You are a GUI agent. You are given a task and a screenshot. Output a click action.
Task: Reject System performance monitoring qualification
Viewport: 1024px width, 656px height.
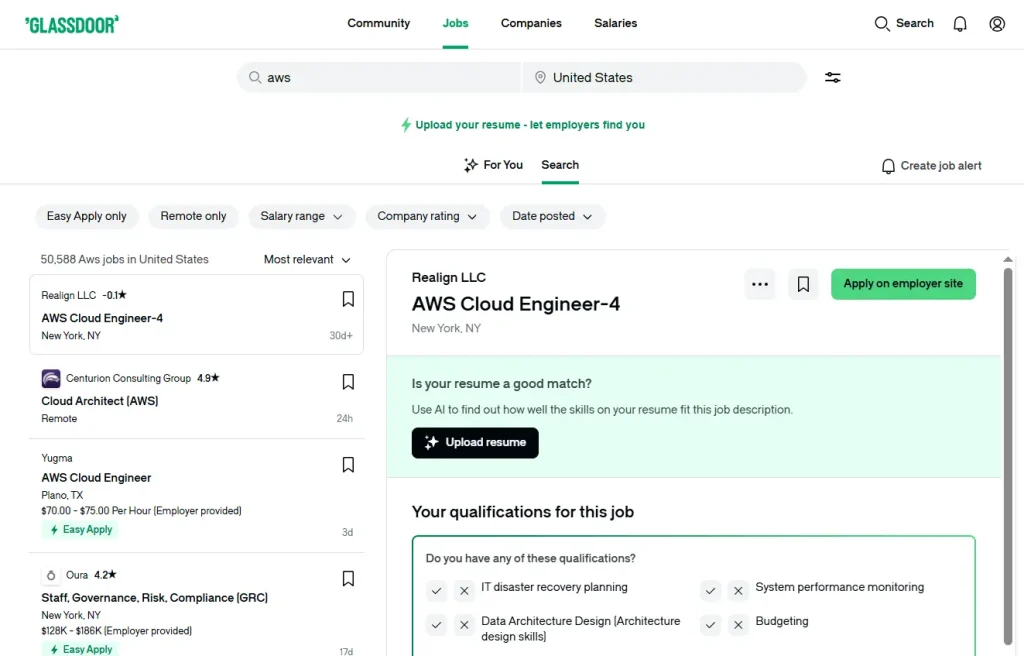[x=738, y=591]
